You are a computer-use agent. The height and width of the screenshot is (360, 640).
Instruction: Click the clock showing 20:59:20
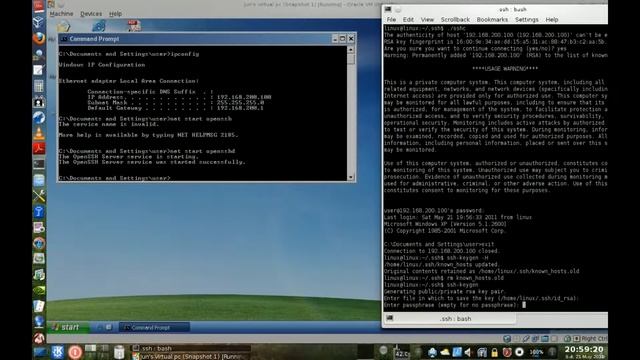[x=584, y=351]
